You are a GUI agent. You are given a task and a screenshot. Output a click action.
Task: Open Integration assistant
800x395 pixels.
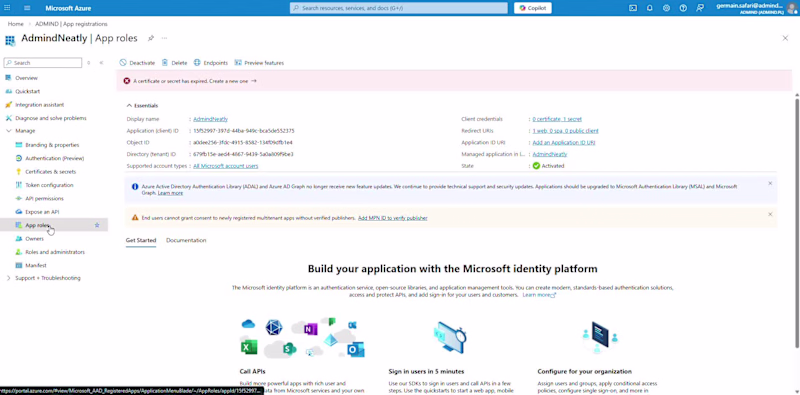39,105
